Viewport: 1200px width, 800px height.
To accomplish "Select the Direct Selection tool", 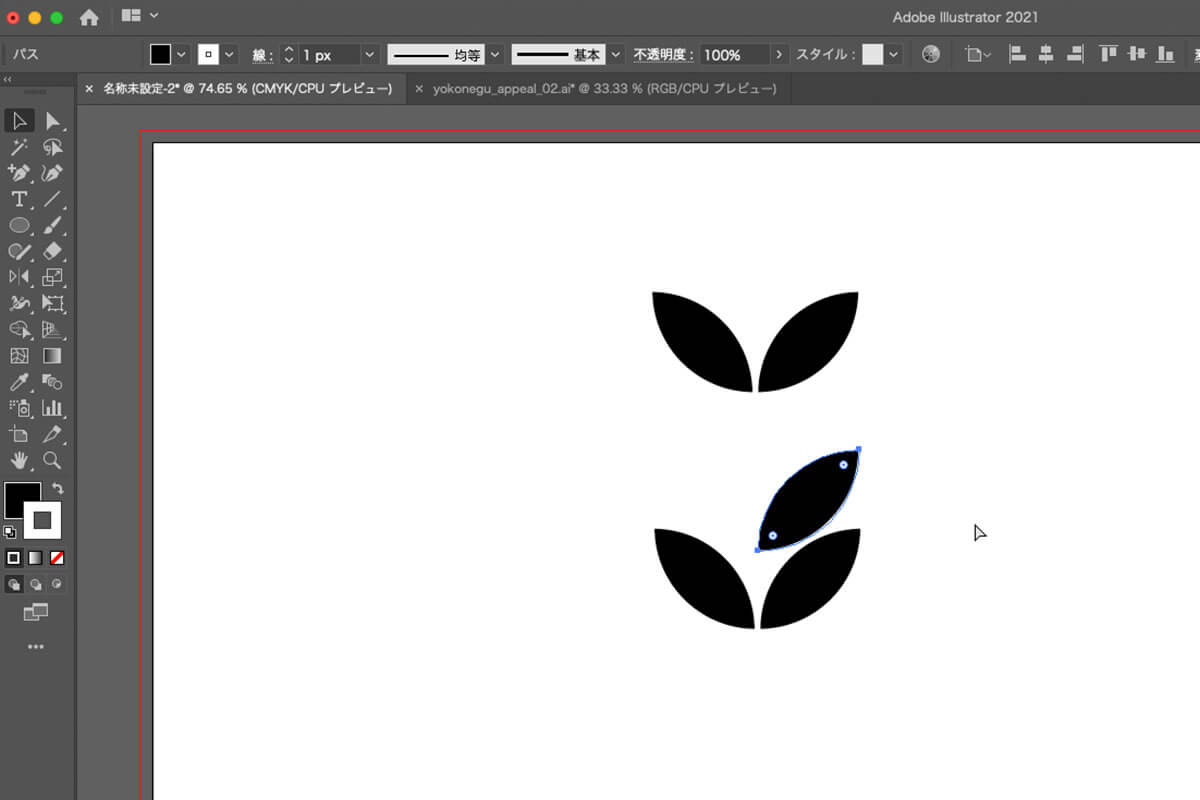I will click(53, 121).
